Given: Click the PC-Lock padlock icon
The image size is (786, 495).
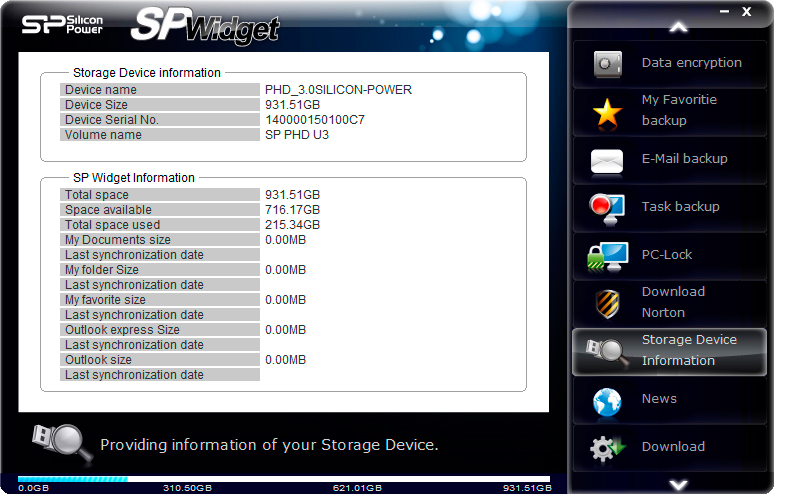Looking at the screenshot, I should [607, 255].
